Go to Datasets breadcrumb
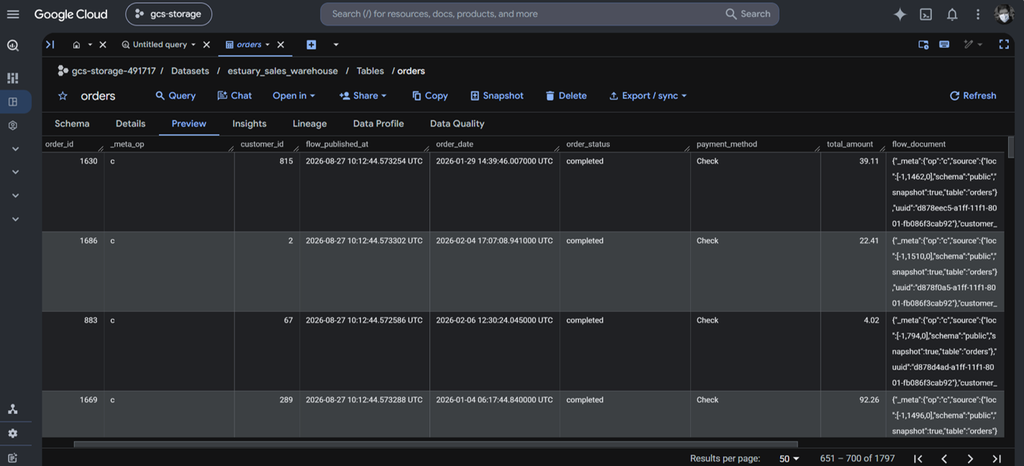Viewport: 1024px width, 466px height. [x=190, y=71]
